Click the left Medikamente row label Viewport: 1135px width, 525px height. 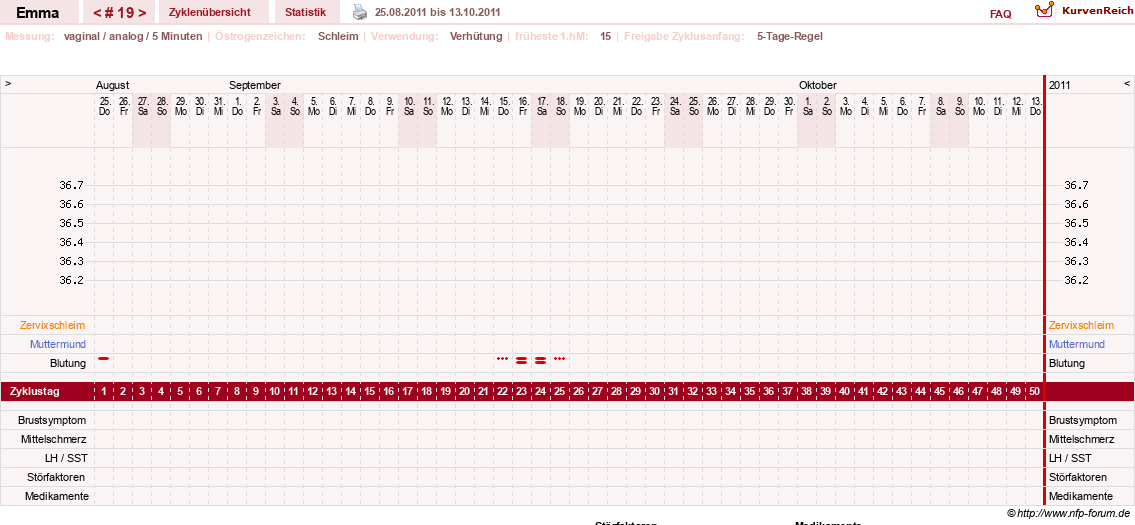click(x=57, y=496)
